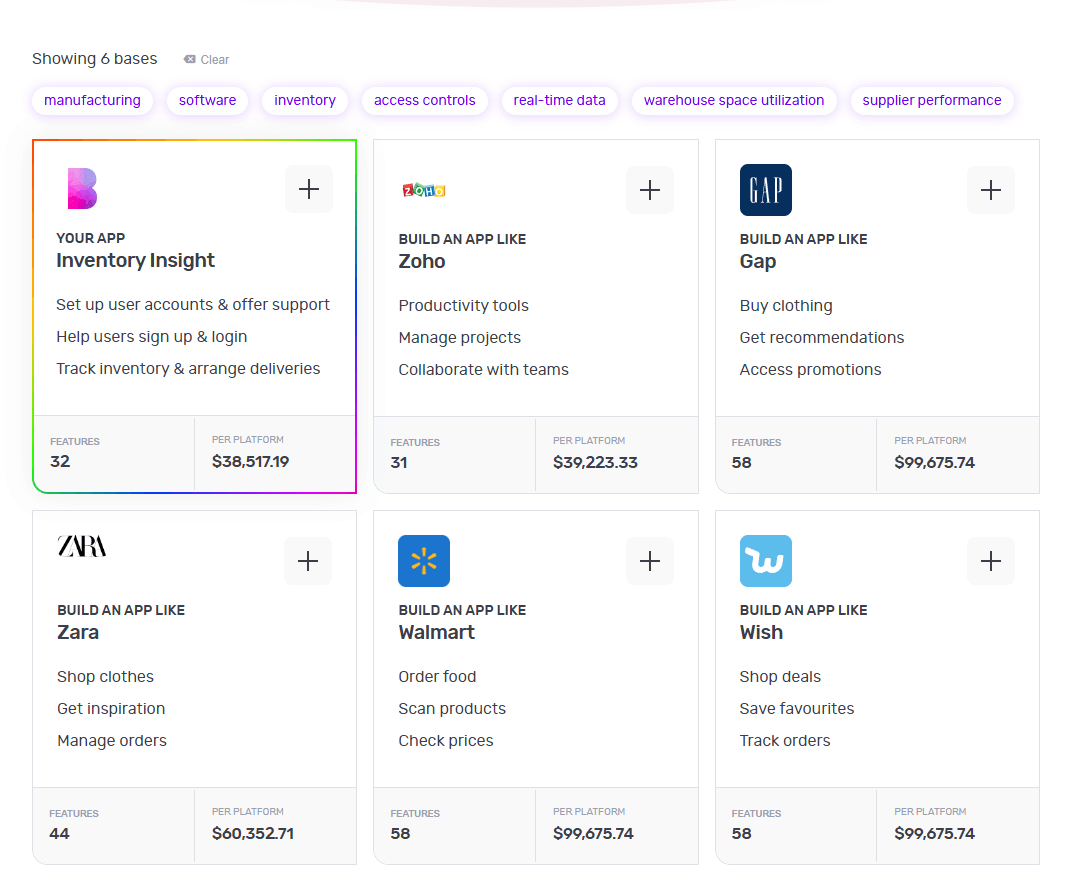Click Get recommendations text

click(x=821, y=337)
